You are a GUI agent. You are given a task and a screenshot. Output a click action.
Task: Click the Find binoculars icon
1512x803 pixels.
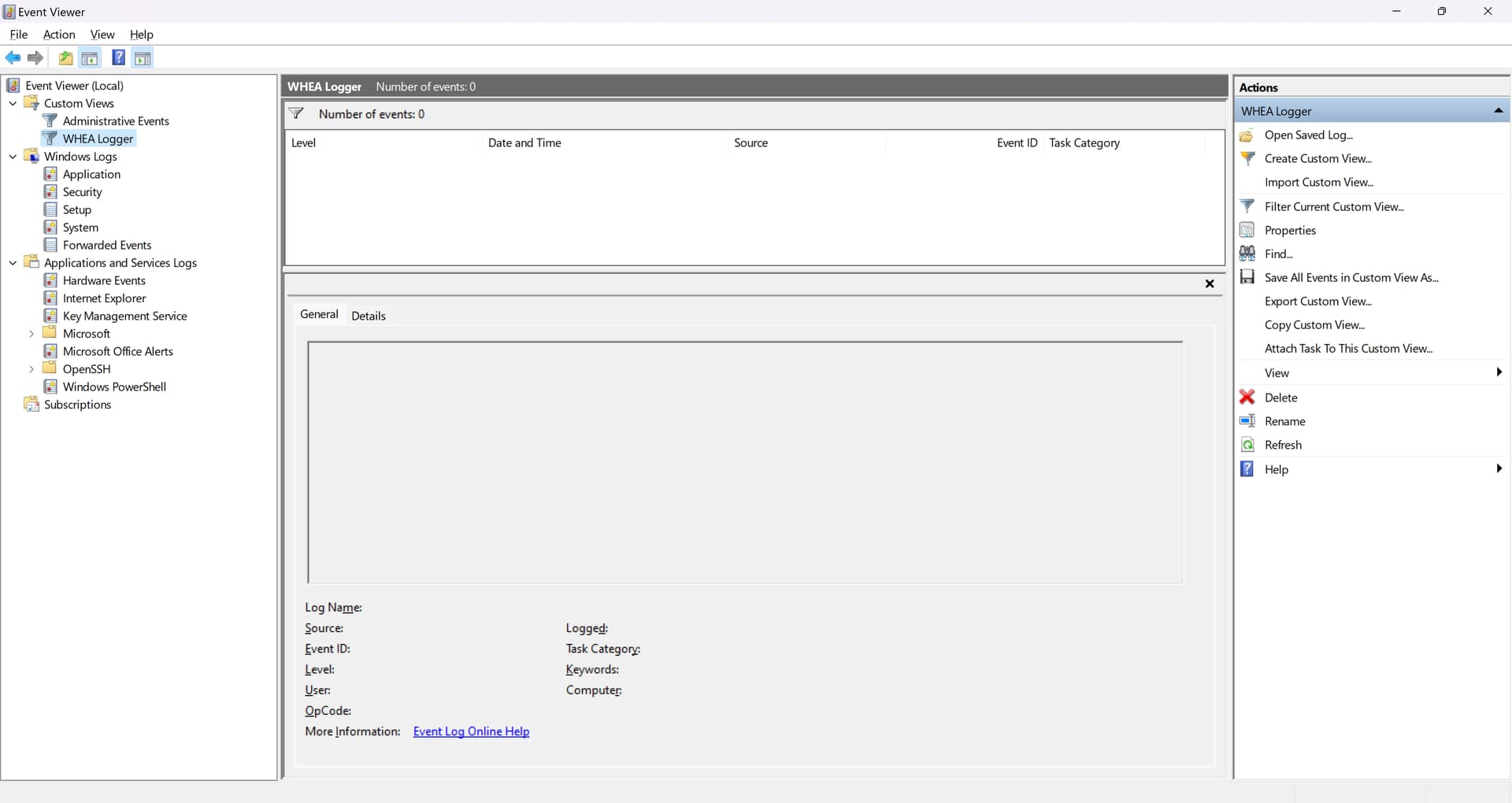(1247, 253)
